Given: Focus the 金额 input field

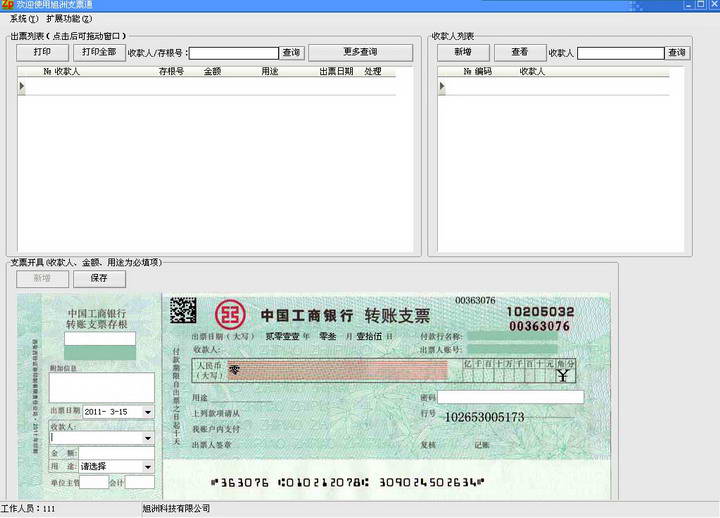Looking at the screenshot, I should tap(116, 453).
